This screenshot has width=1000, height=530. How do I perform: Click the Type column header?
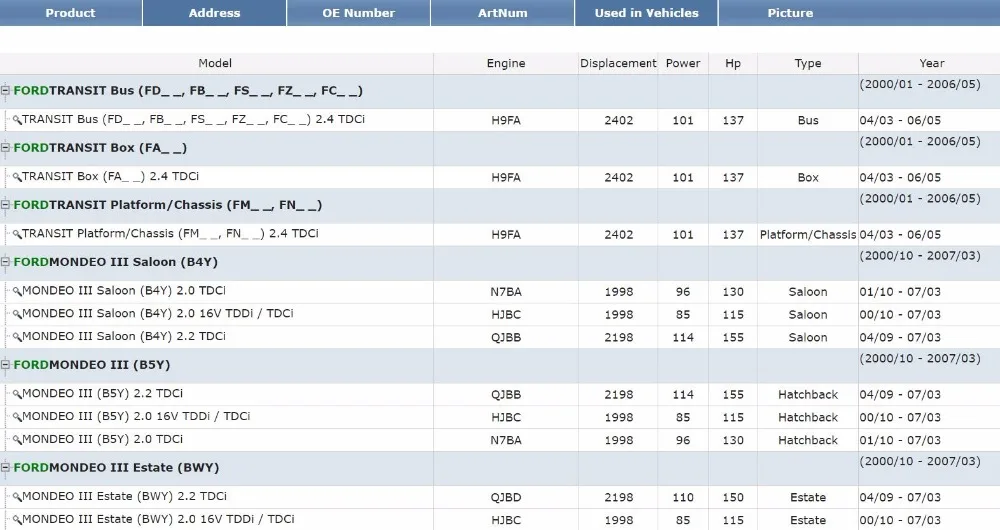tap(807, 63)
